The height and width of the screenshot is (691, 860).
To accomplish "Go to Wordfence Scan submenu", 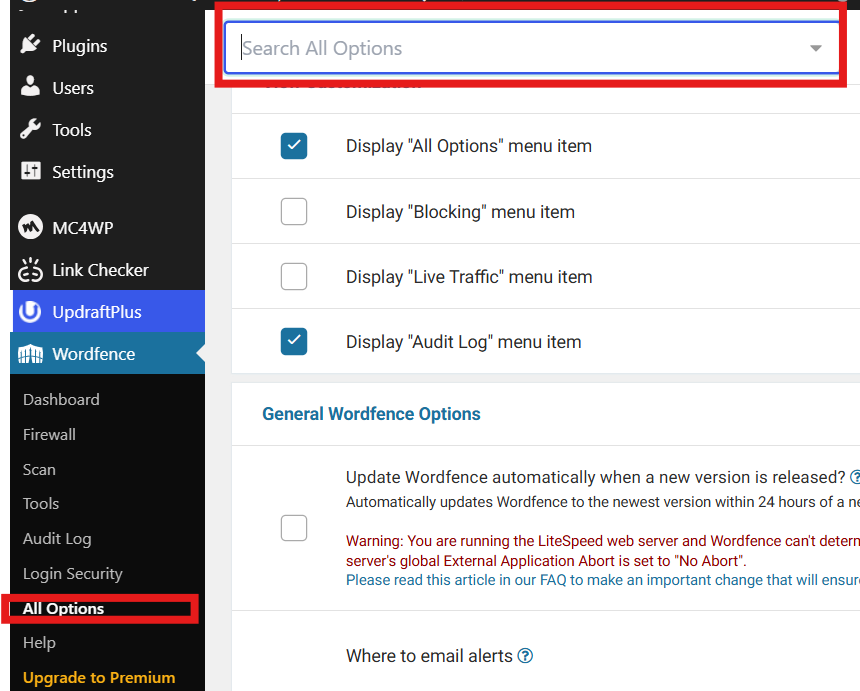I will [x=39, y=469].
